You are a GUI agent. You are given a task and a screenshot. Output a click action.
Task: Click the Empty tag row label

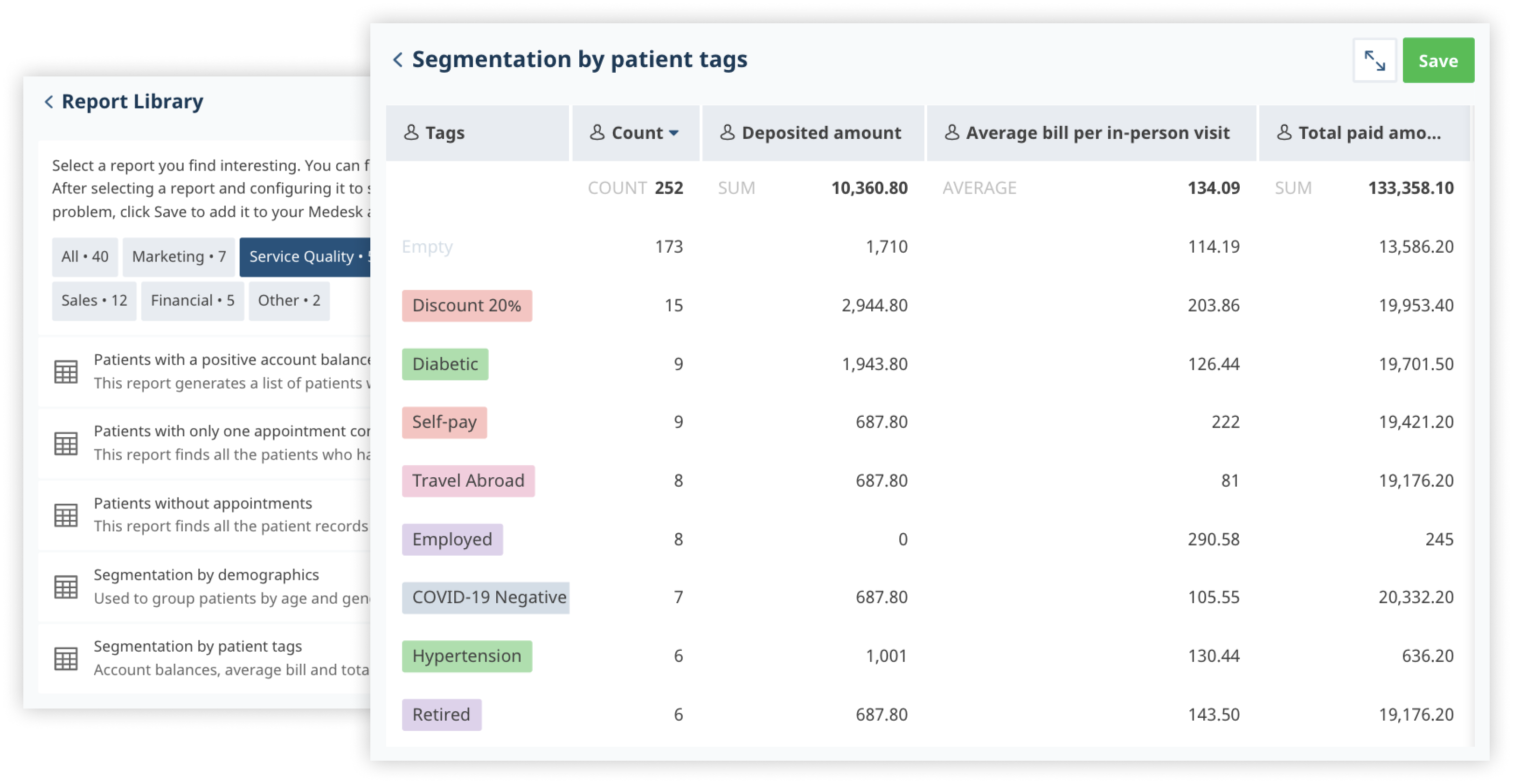427,247
